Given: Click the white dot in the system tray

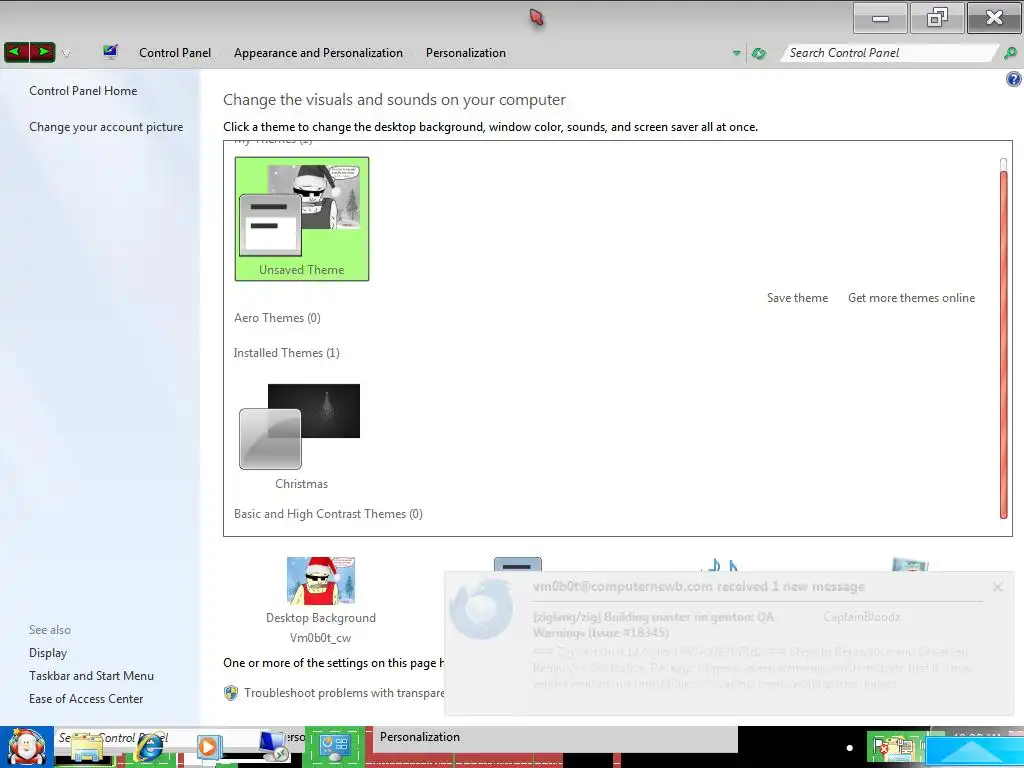Looking at the screenshot, I should coord(850,748).
